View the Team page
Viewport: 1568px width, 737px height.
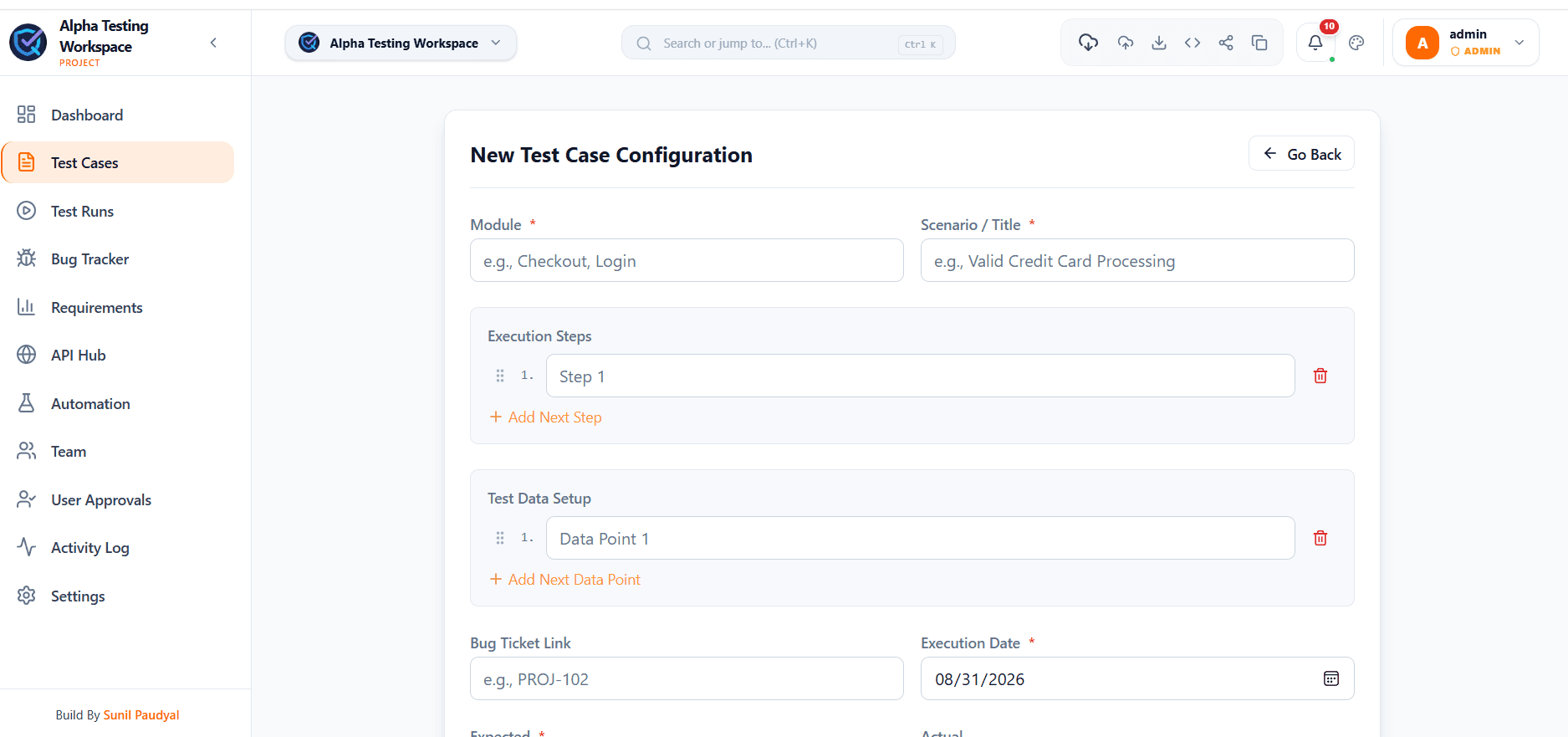pyautogui.click(x=118, y=451)
